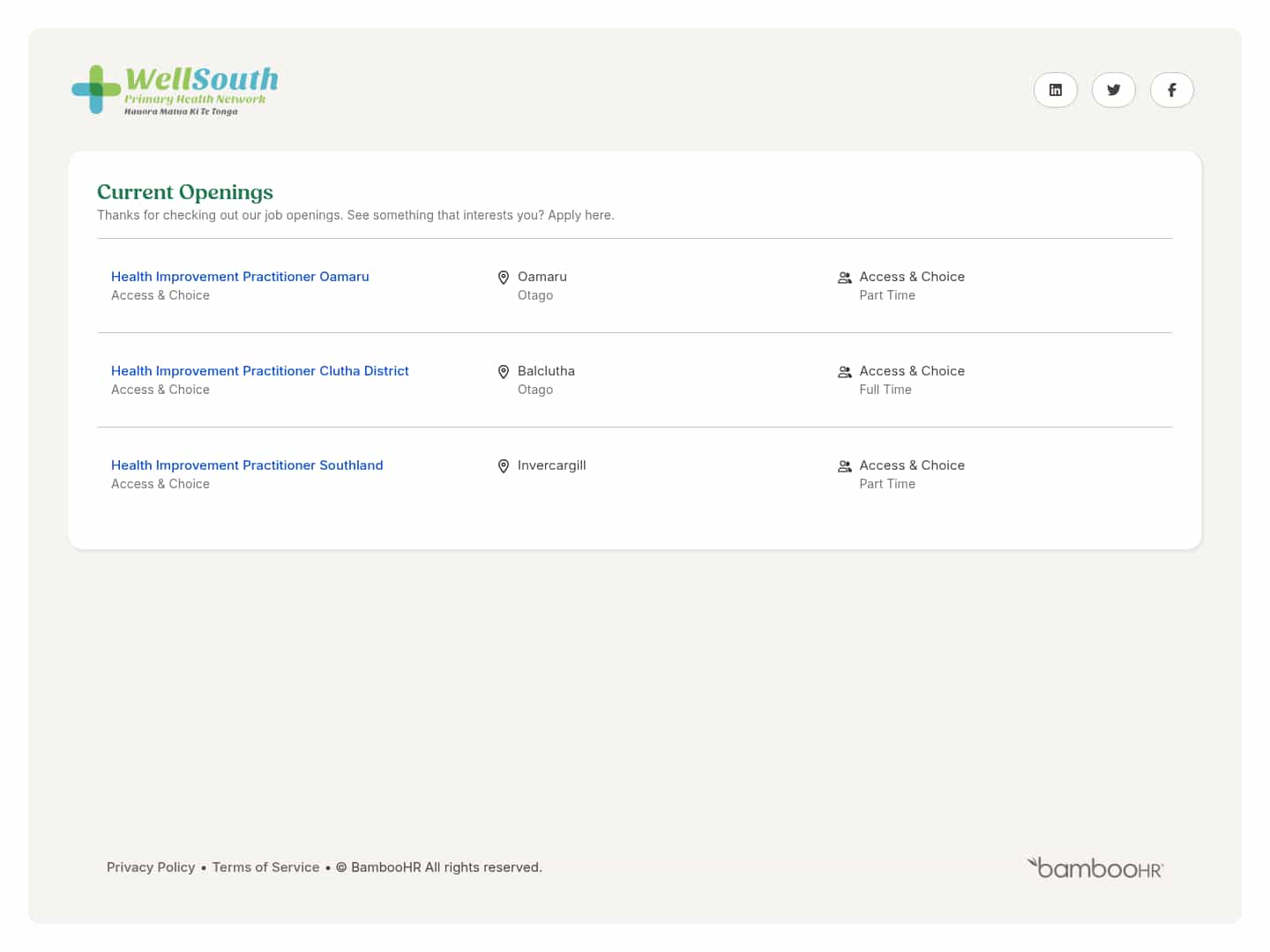Click the location pin icon beside Balclutha

pos(504,372)
